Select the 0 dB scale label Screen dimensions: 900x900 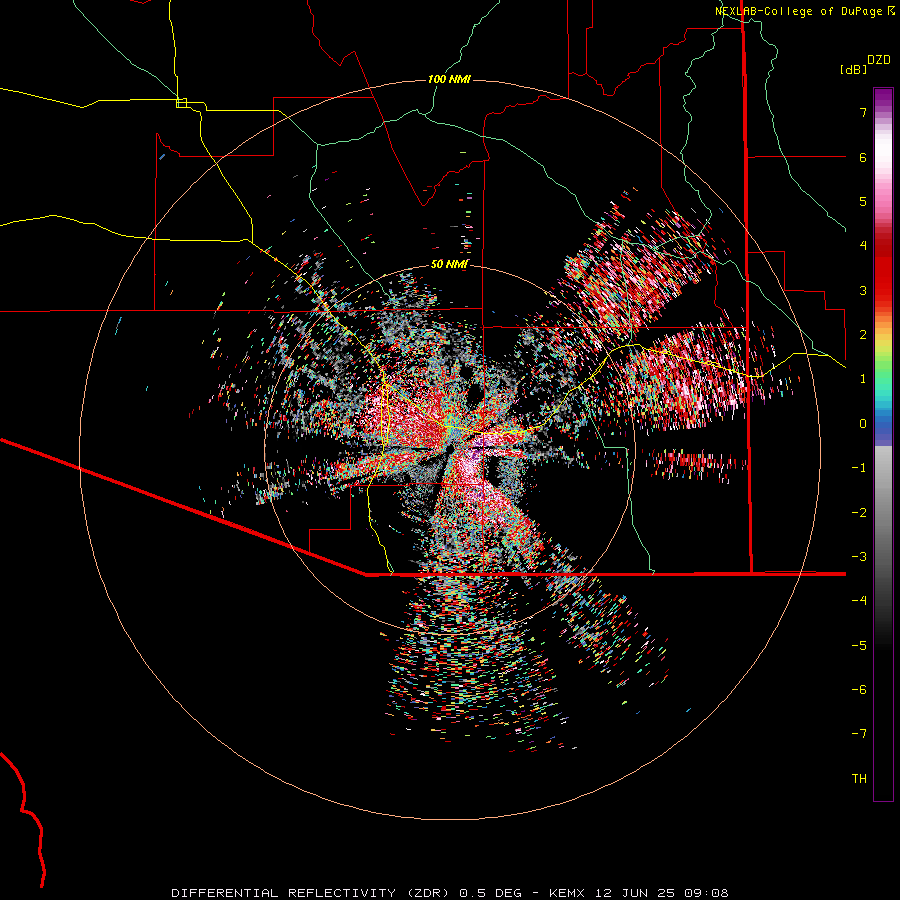863,424
